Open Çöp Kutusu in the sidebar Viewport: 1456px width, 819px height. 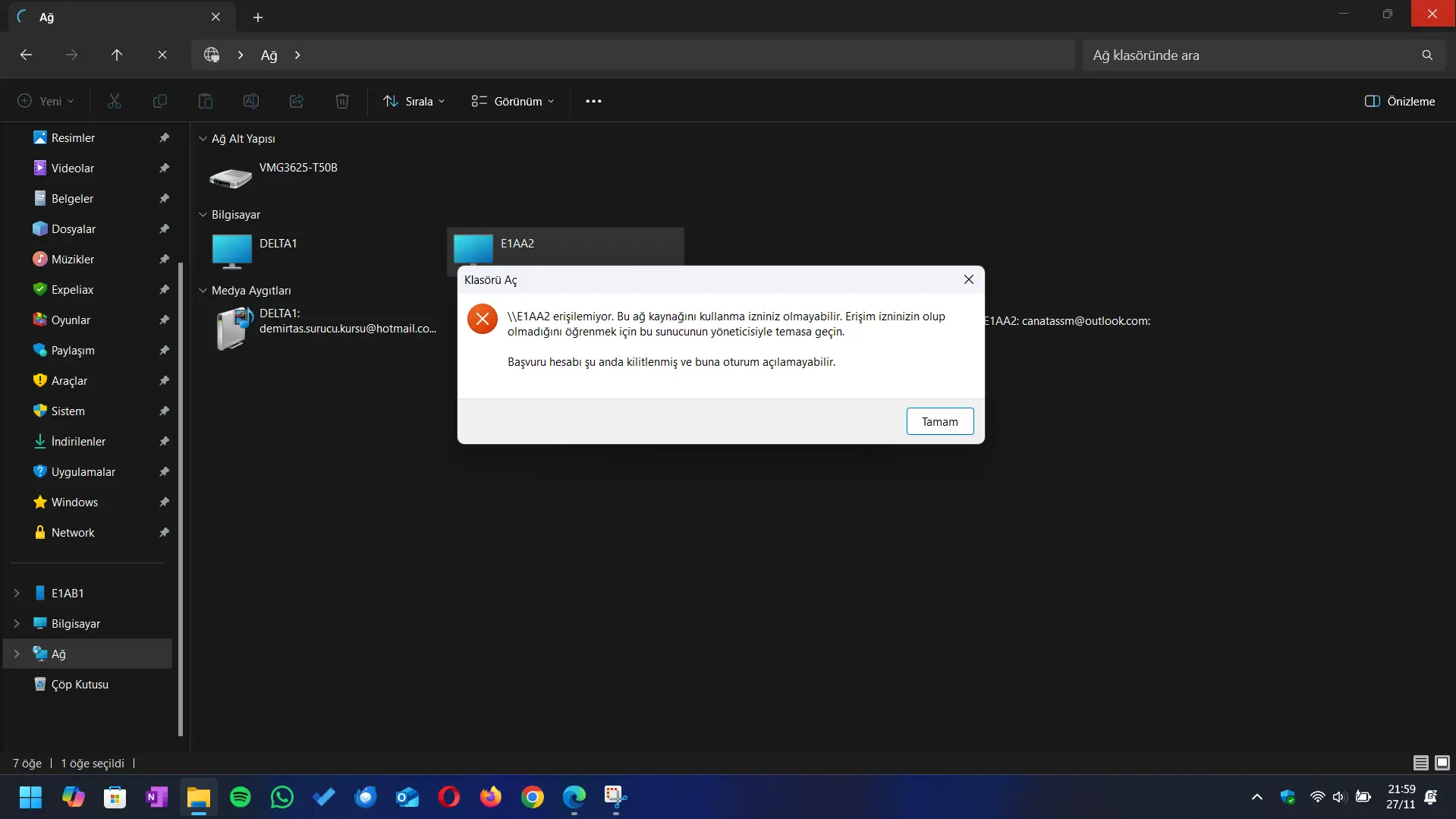80,684
